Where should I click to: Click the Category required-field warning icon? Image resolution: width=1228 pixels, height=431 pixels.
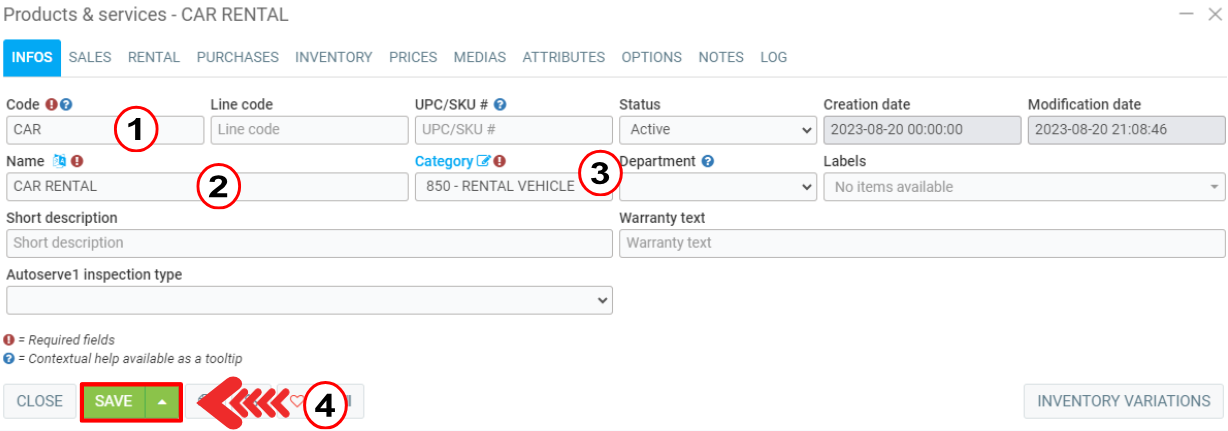pyautogui.click(x=500, y=161)
